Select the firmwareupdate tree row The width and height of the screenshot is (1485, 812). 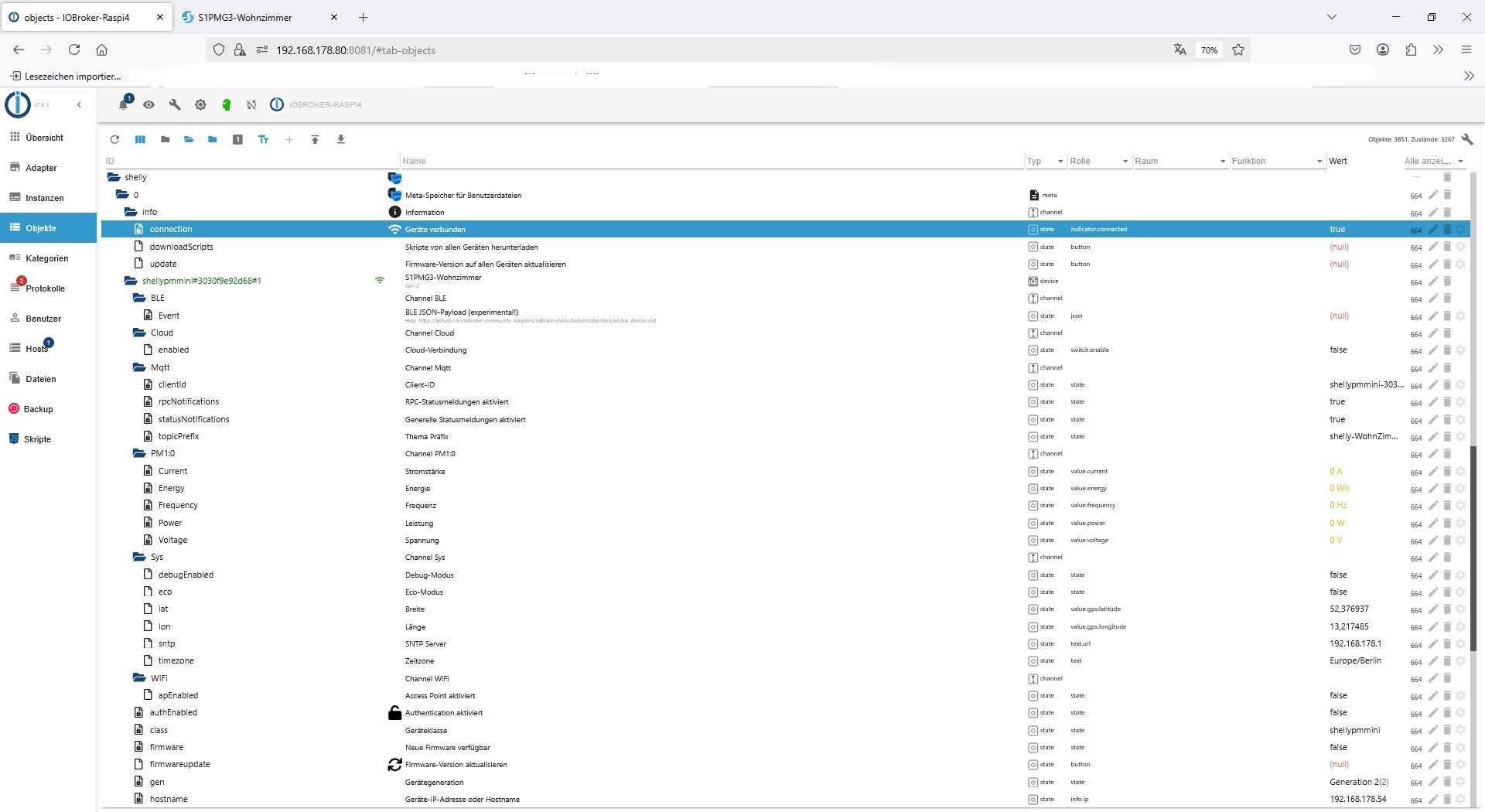[x=786, y=765]
